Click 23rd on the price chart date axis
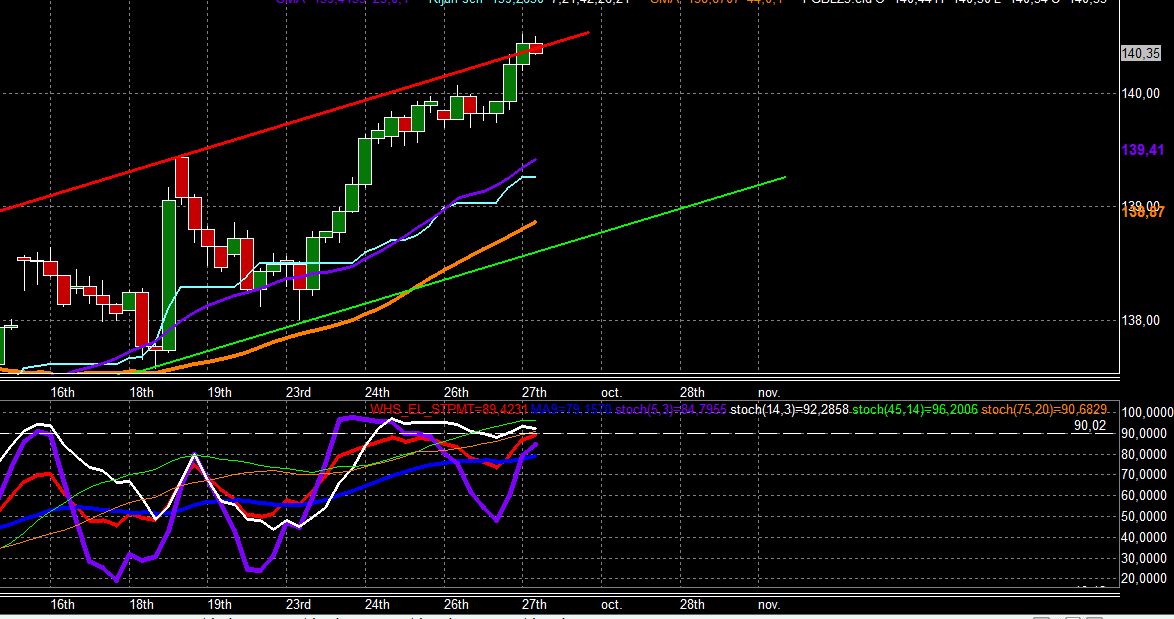 tap(298, 392)
